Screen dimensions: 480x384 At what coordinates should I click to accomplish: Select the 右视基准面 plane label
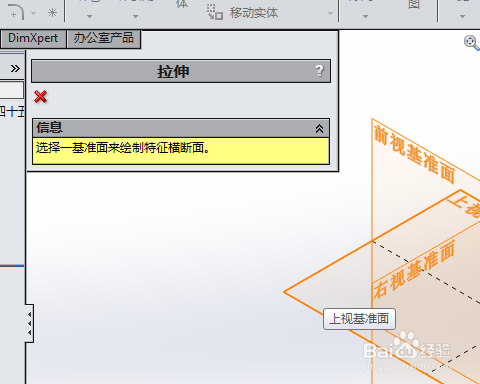click(x=414, y=269)
